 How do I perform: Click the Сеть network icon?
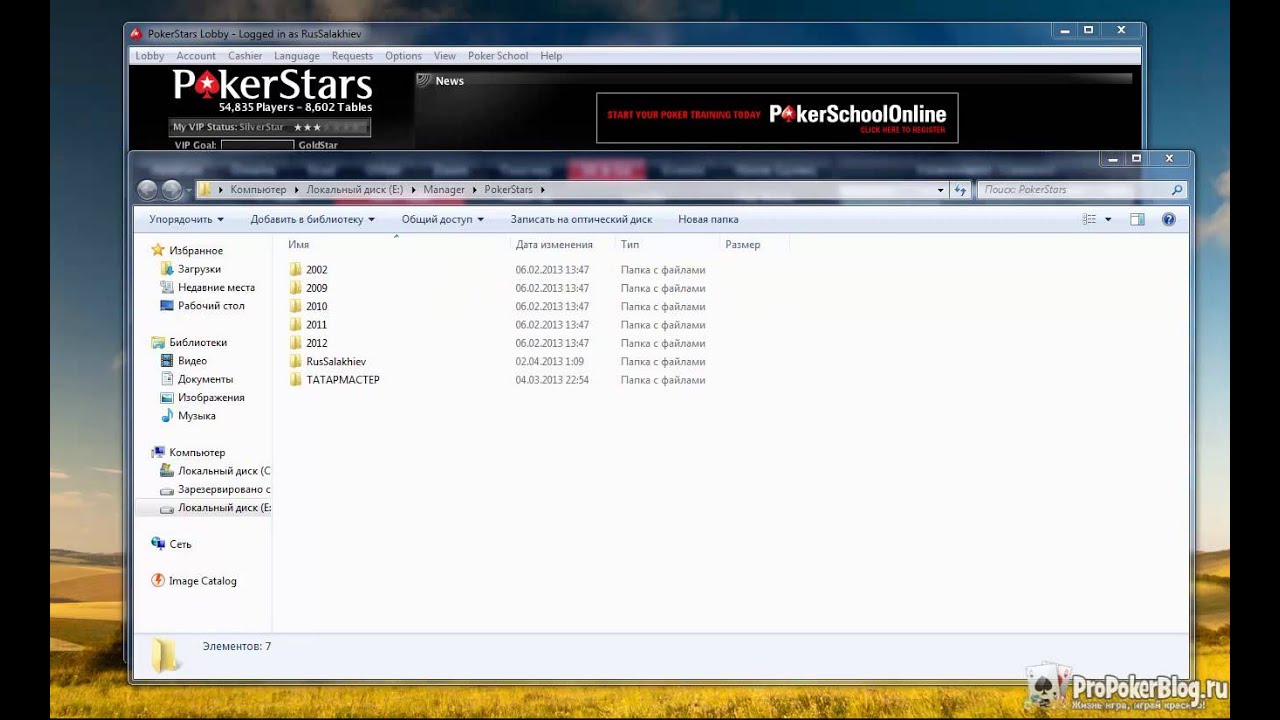157,544
